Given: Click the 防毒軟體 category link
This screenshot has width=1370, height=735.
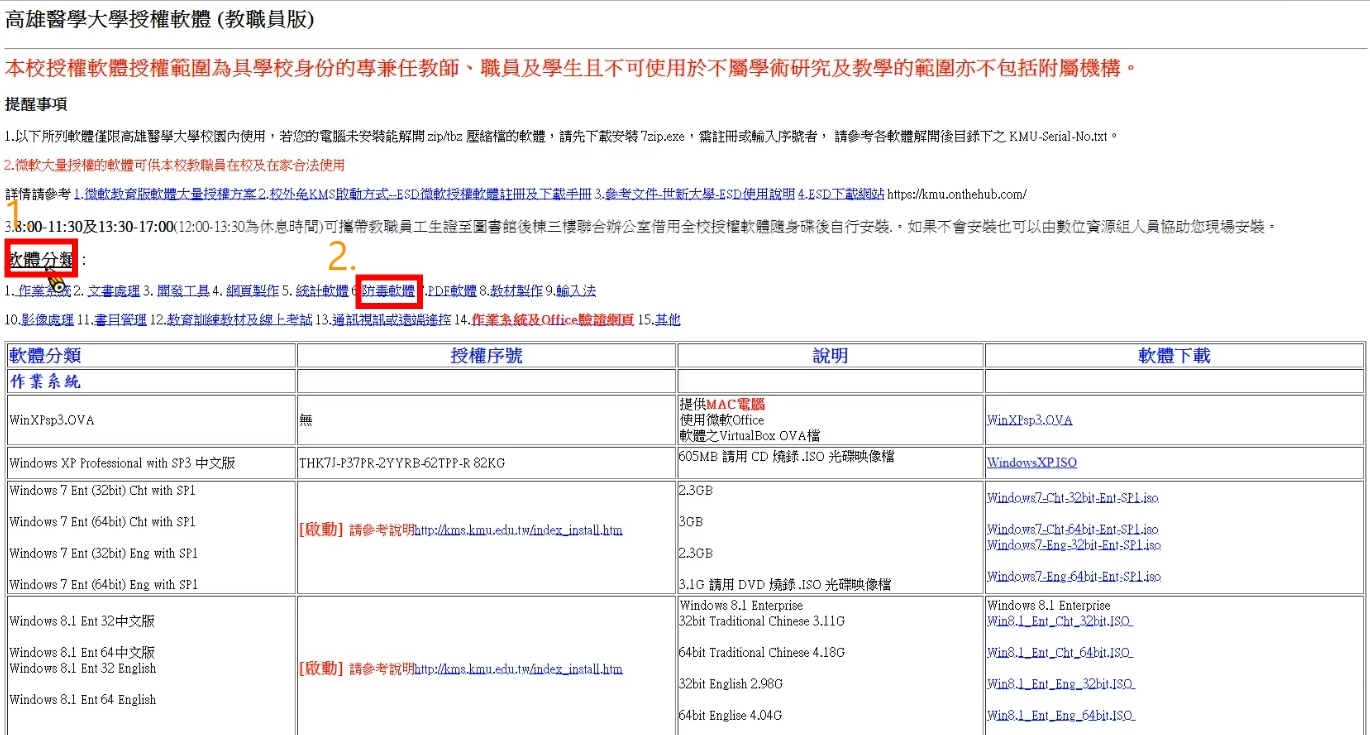Looking at the screenshot, I should pos(389,291).
